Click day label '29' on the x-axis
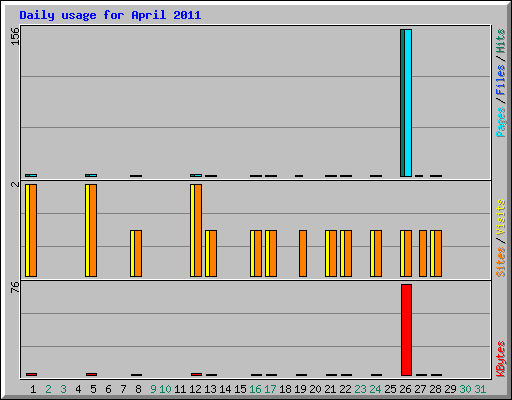The image size is (512, 400). (x=450, y=389)
